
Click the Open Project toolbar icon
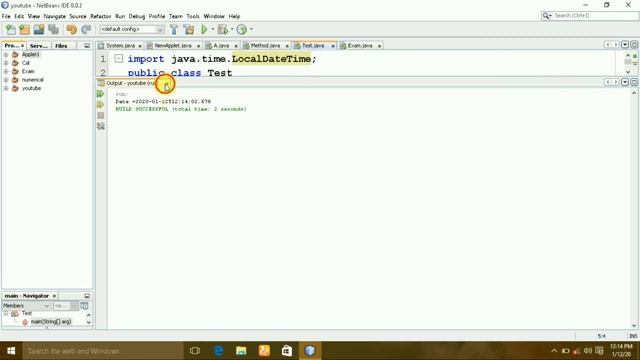pyautogui.click(x=39, y=29)
